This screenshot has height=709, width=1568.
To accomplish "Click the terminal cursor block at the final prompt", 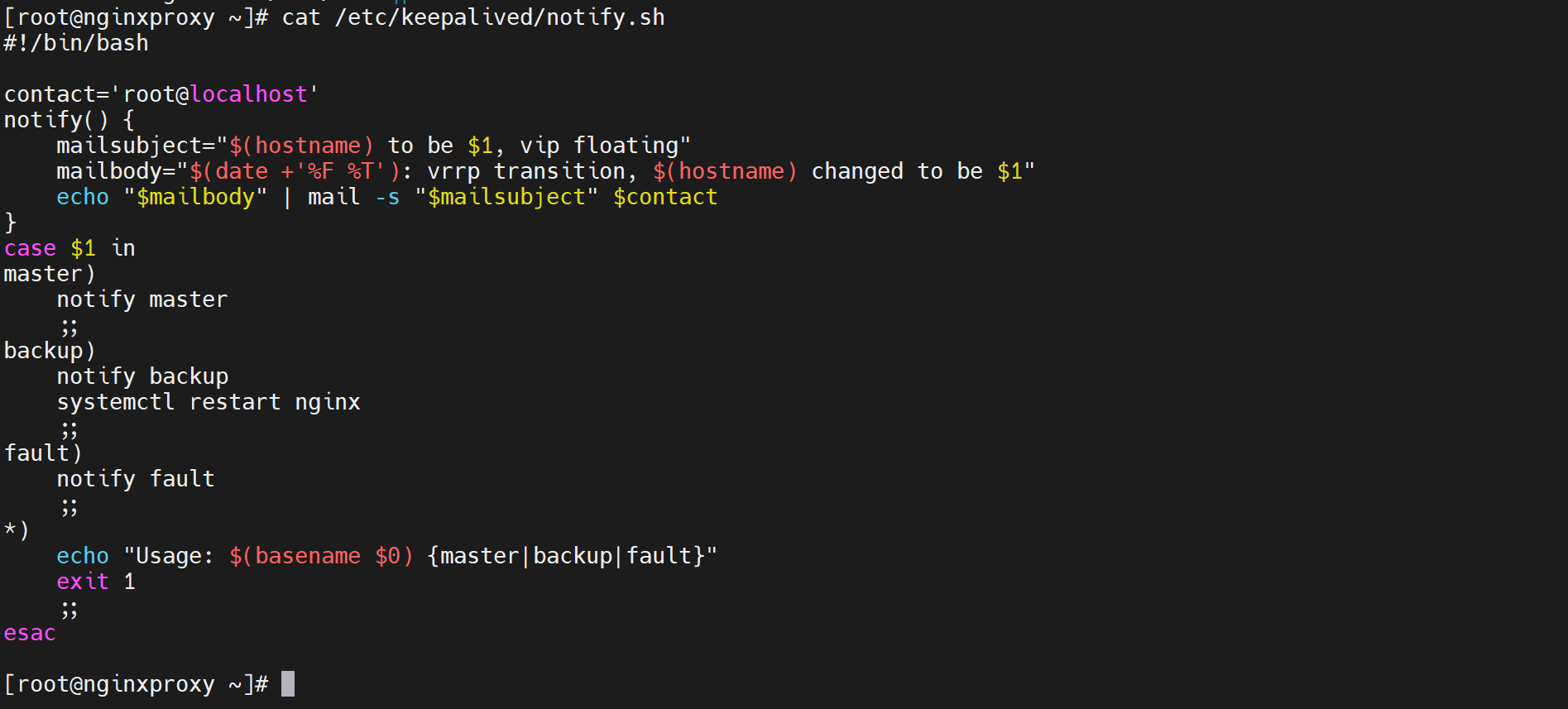I will (x=288, y=684).
